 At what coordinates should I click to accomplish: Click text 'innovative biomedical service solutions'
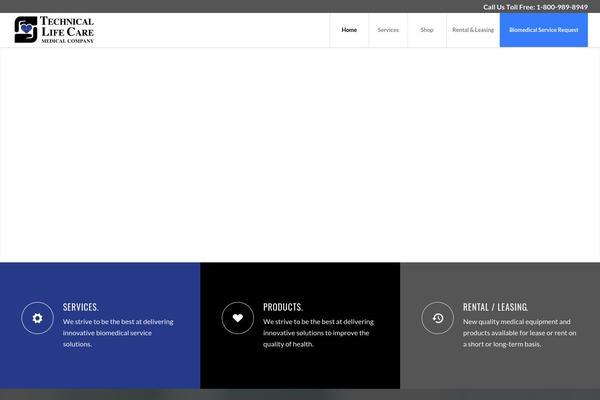click(x=107, y=338)
